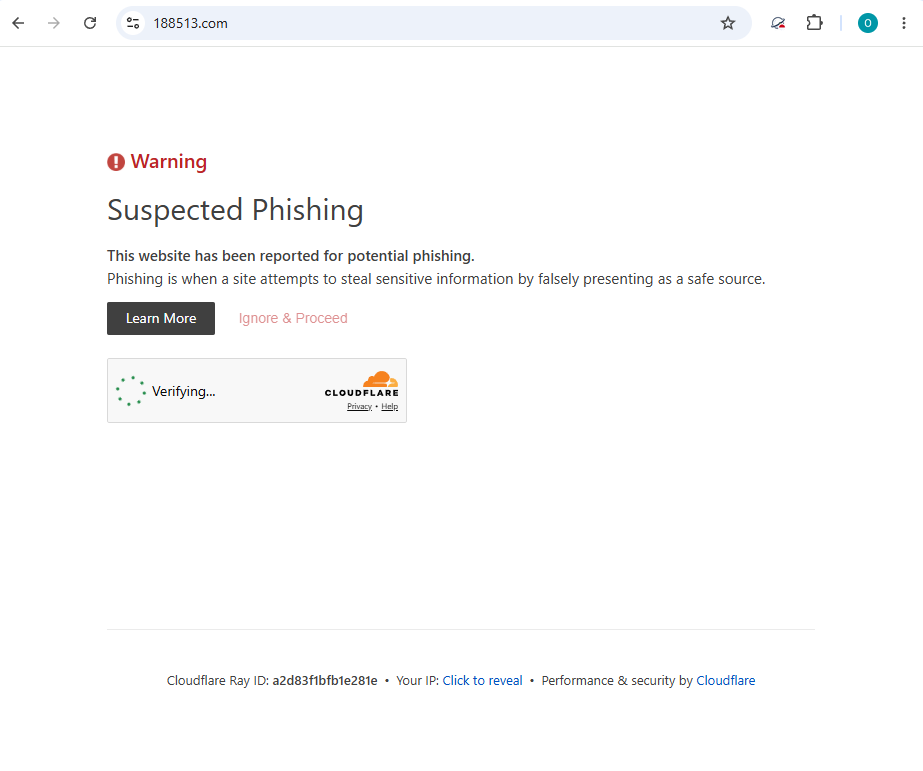The image size is (923, 771).
Task: Open the Cloudflare link in the footer
Action: 725,680
